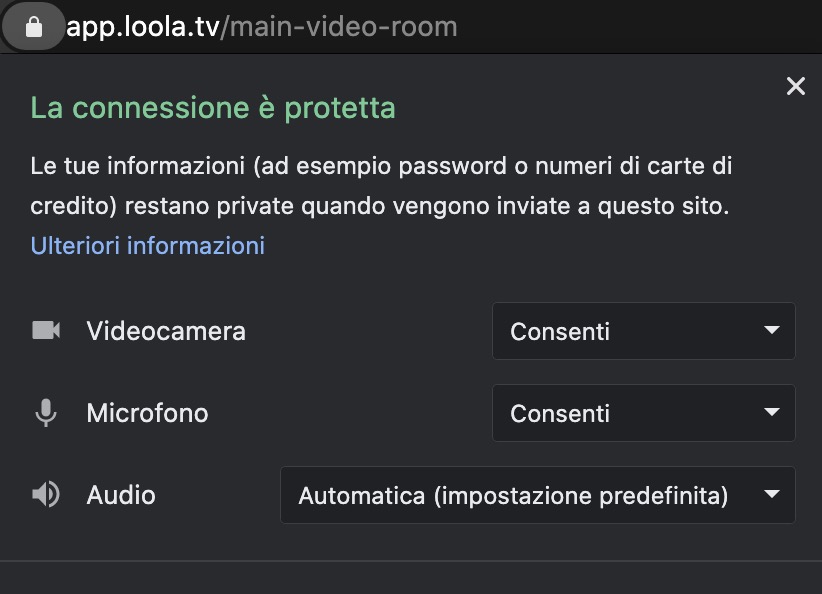Click the privacy description paragraph text
The height and width of the screenshot is (594, 822).
coord(380,186)
